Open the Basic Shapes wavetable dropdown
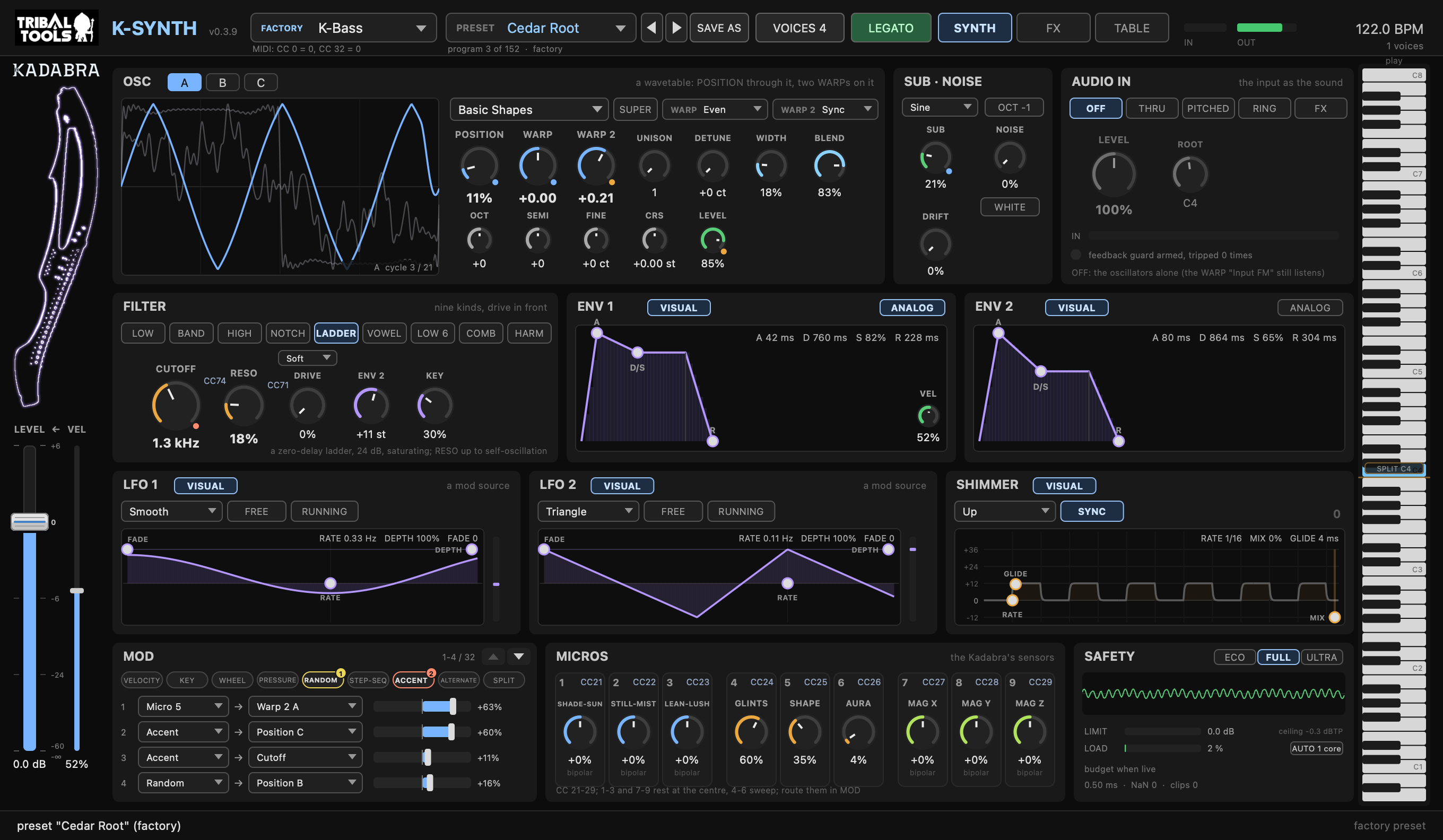This screenshot has height=840, width=1443. pos(528,109)
